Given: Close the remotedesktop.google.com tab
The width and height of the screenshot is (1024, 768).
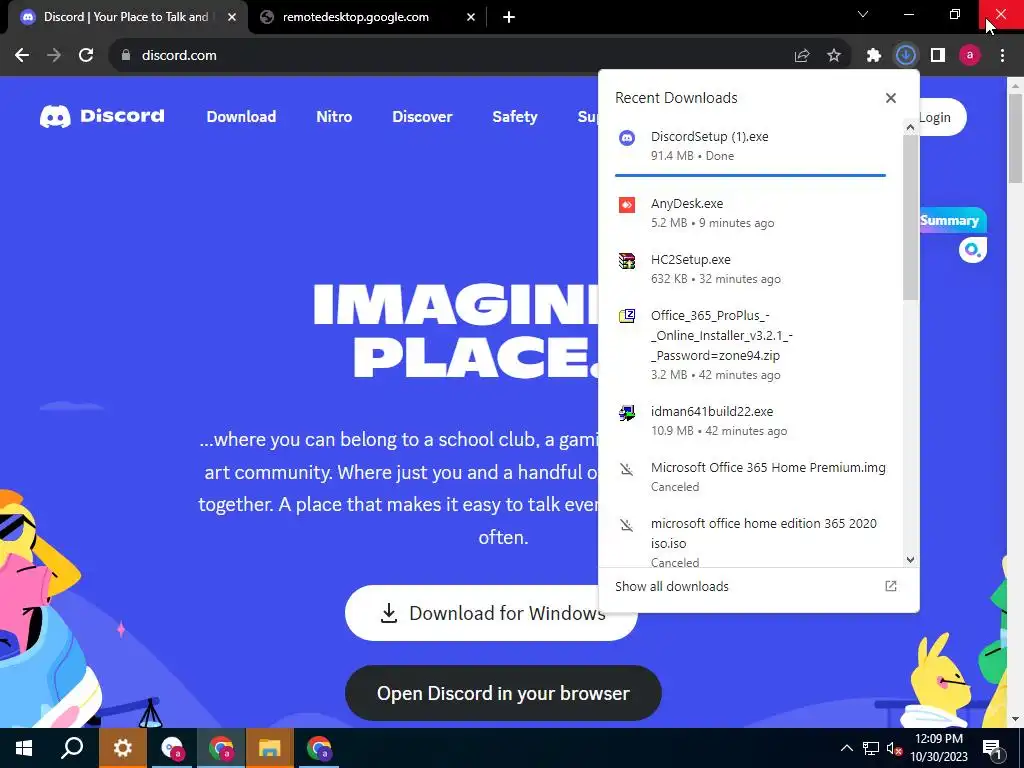Looking at the screenshot, I should [x=471, y=17].
